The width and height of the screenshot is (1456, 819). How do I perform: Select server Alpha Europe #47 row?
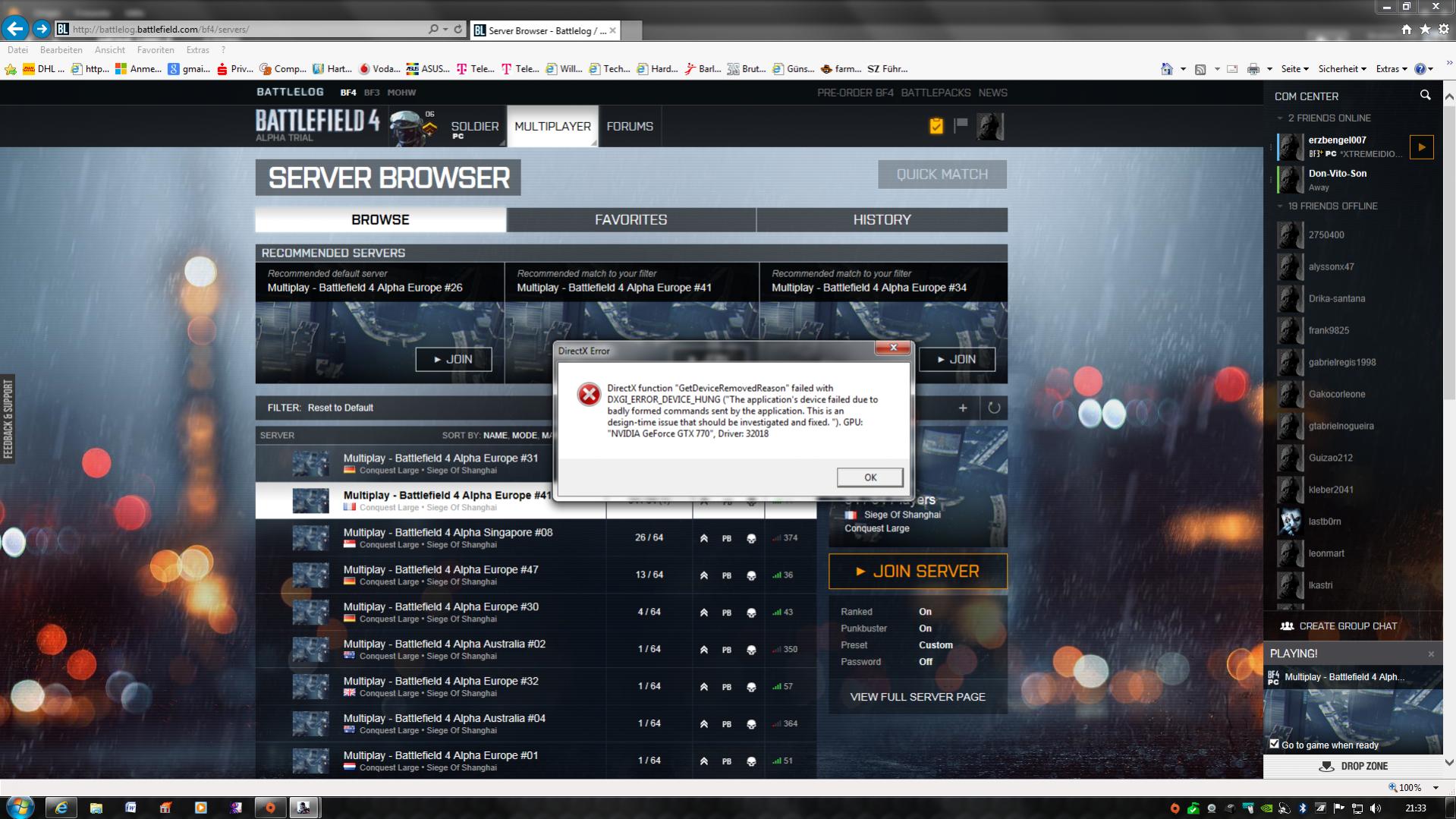click(x=536, y=575)
